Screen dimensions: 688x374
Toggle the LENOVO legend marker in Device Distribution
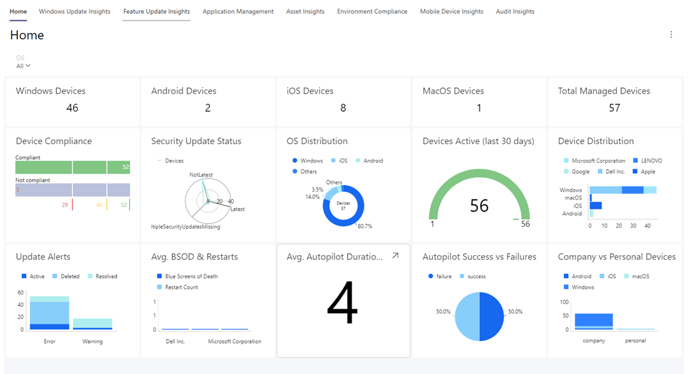pyautogui.click(x=635, y=161)
